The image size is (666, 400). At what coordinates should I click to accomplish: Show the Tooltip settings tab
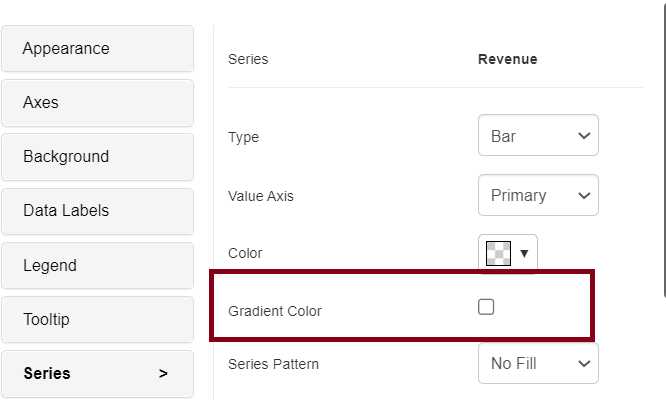[x=97, y=320]
